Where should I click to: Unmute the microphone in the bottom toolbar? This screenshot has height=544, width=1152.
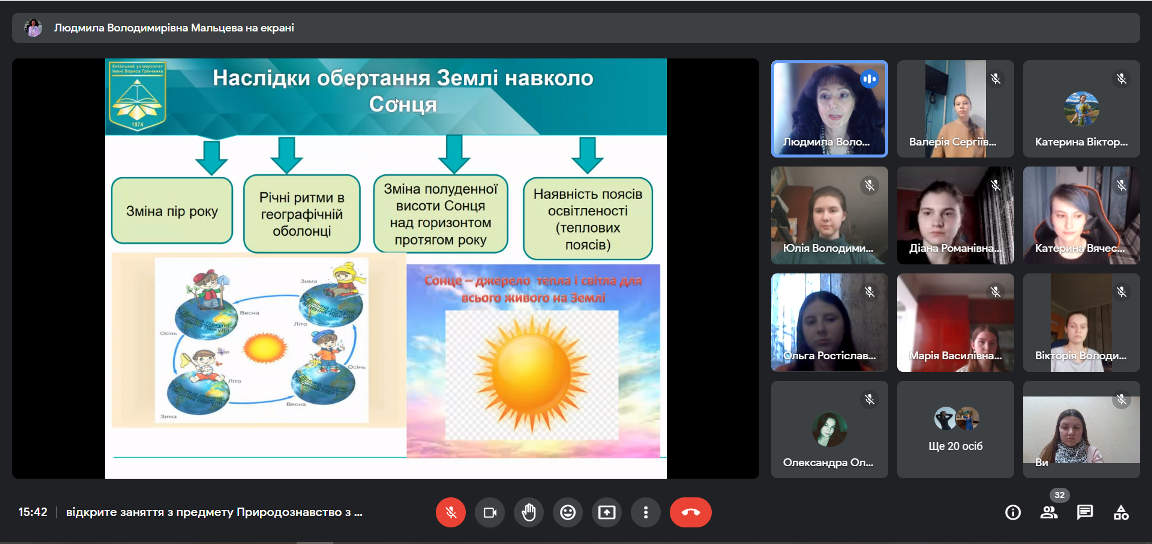(x=450, y=512)
